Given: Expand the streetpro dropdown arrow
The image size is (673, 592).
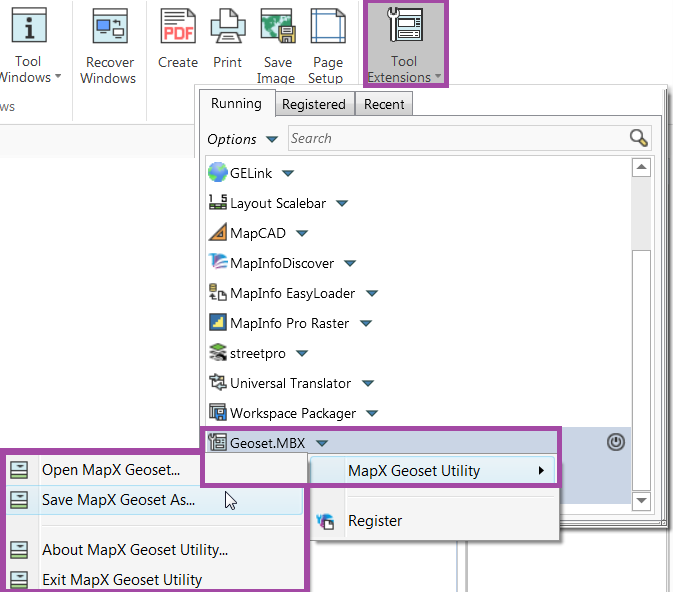Looking at the screenshot, I should (x=302, y=353).
